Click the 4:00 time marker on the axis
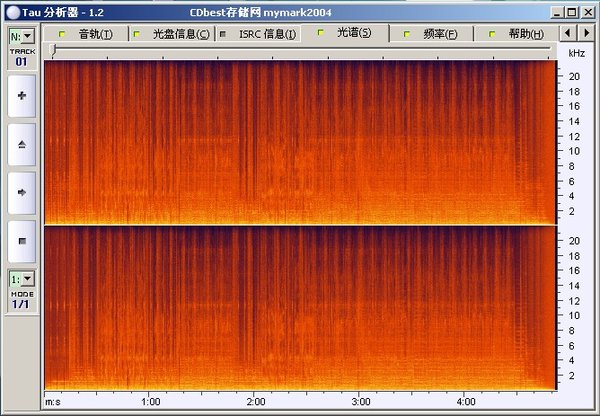The width and height of the screenshot is (600, 416). [466, 402]
